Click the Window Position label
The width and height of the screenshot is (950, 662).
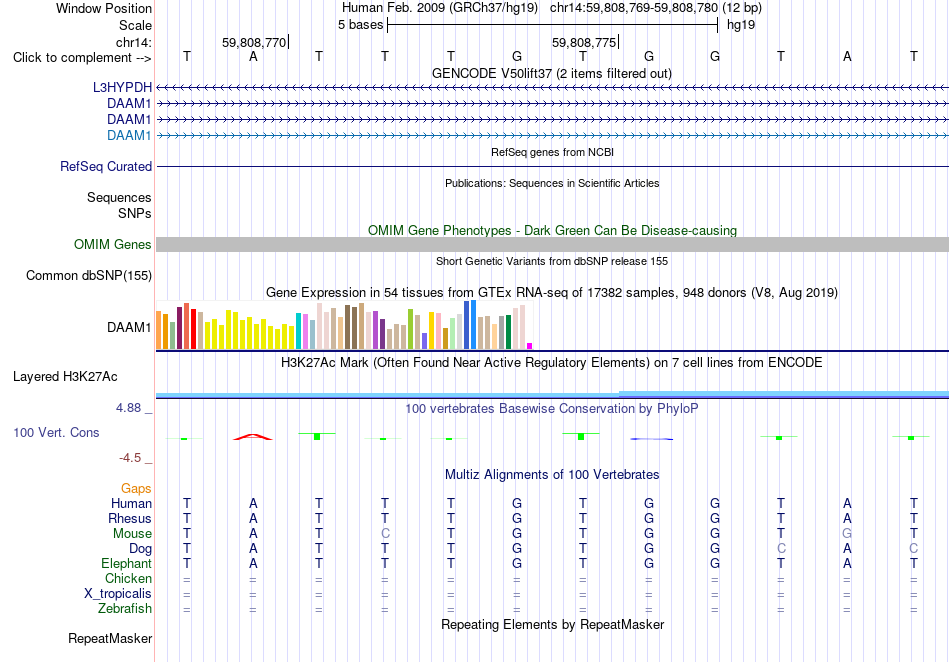click(x=104, y=8)
